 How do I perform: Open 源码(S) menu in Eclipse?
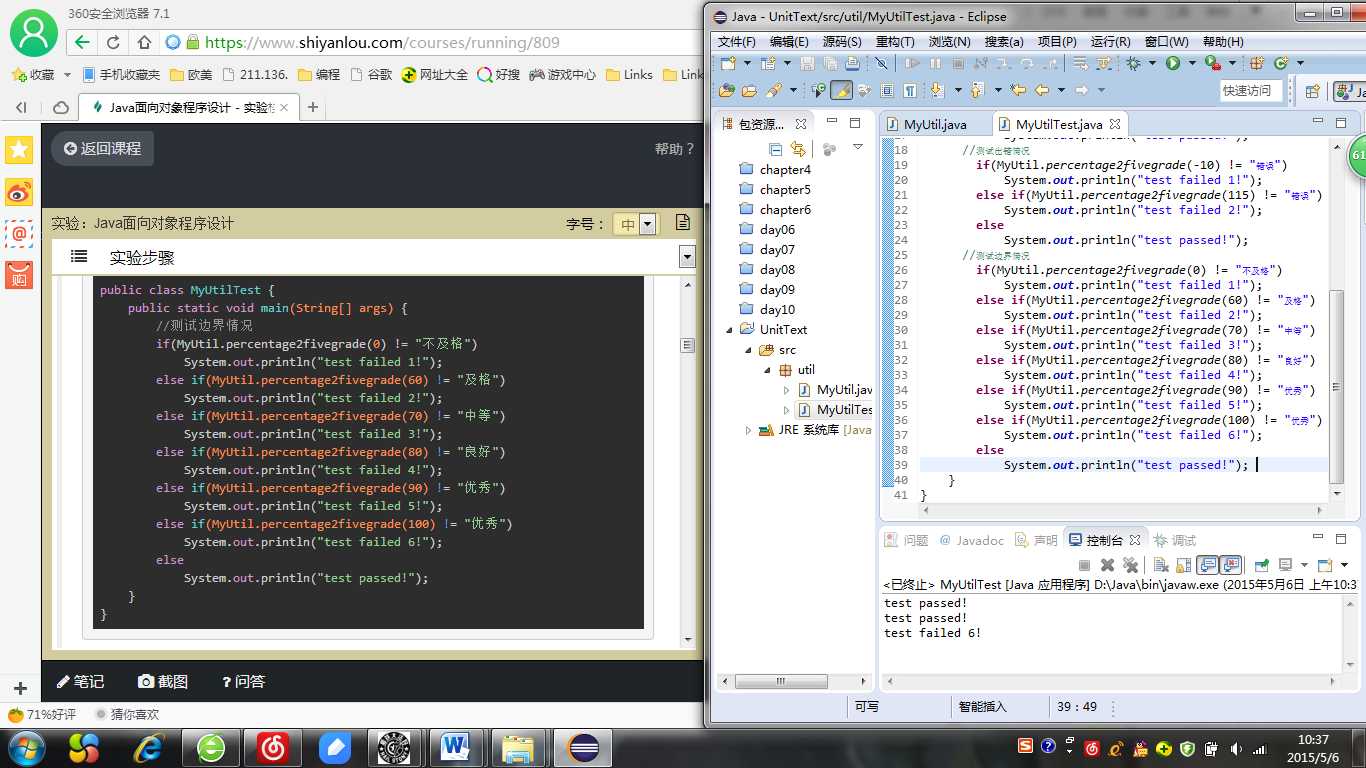[x=842, y=42]
